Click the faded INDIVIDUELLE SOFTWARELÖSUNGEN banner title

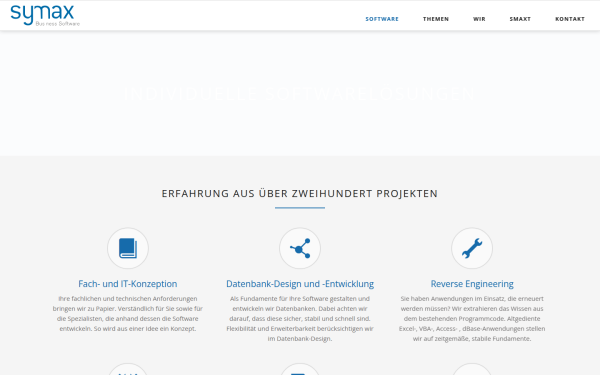click(x=299, y=94)
